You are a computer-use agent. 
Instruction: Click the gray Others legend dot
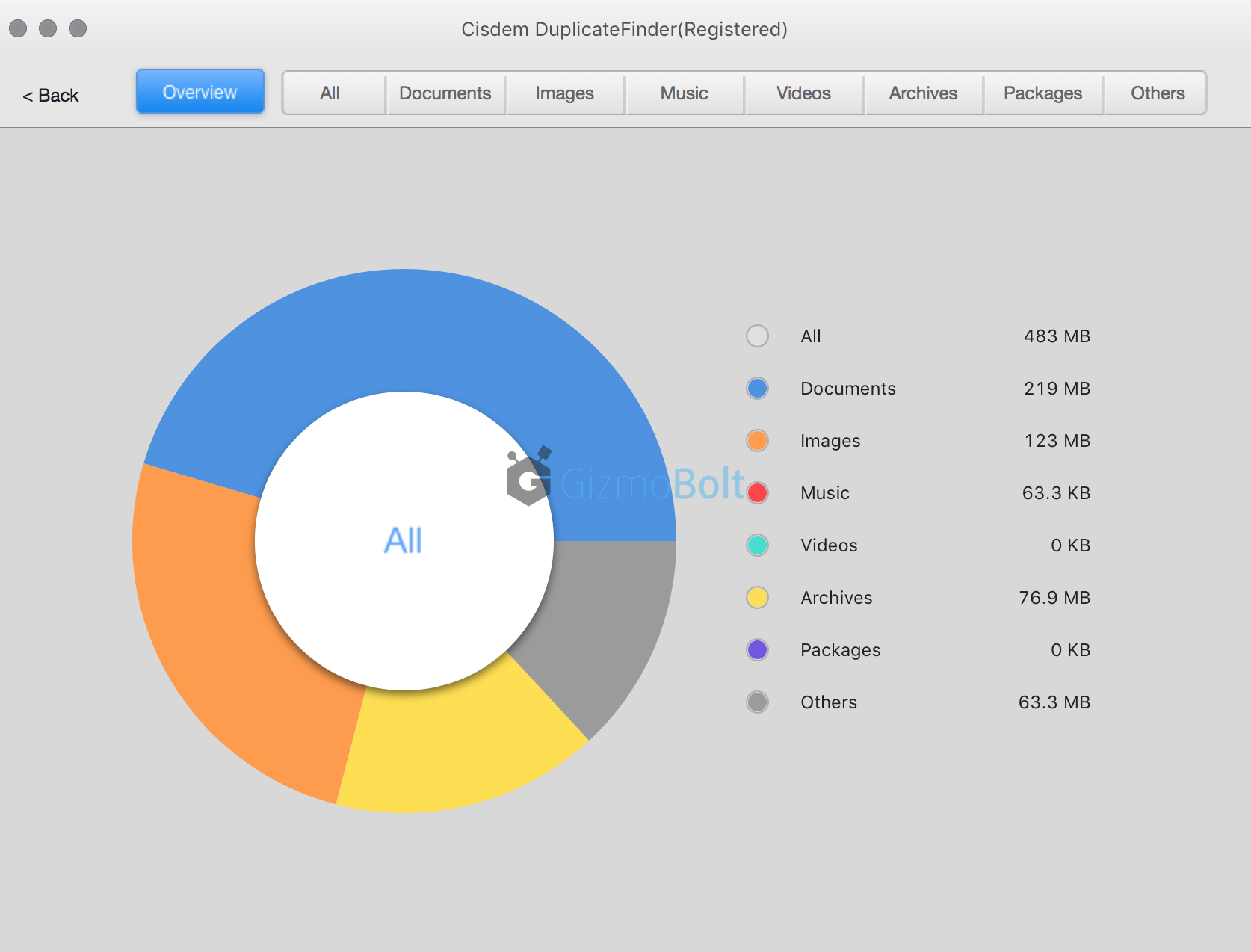[x=758, y=702]
